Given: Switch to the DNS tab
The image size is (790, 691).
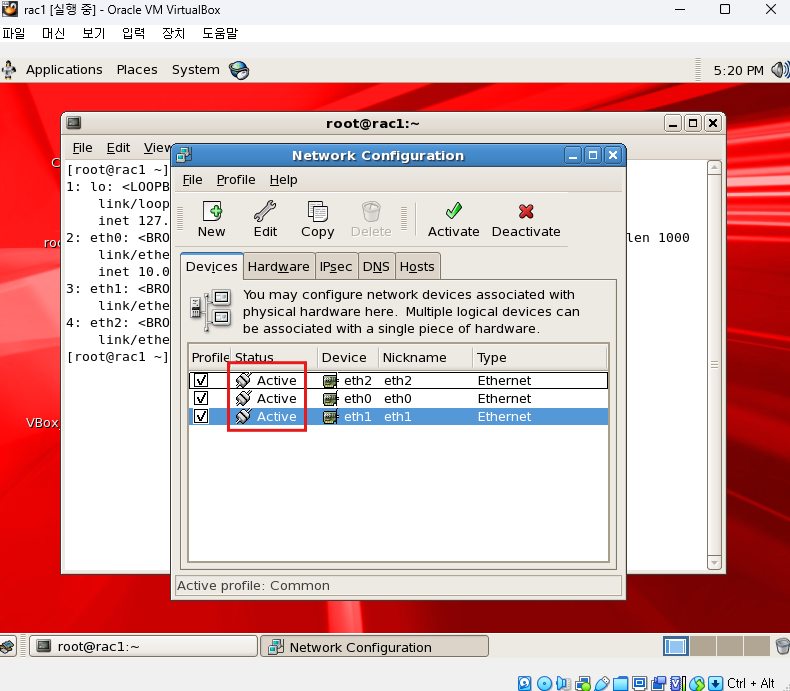Looking at the screenshot, I should coord(376,266).
